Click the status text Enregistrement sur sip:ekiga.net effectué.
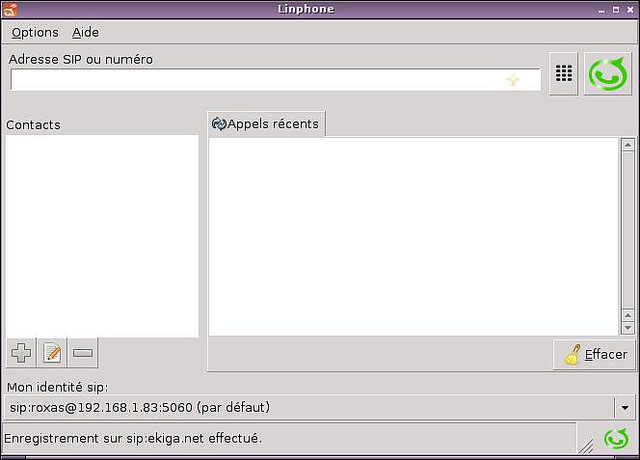640x460 pixels. click(x=133, y=438)
